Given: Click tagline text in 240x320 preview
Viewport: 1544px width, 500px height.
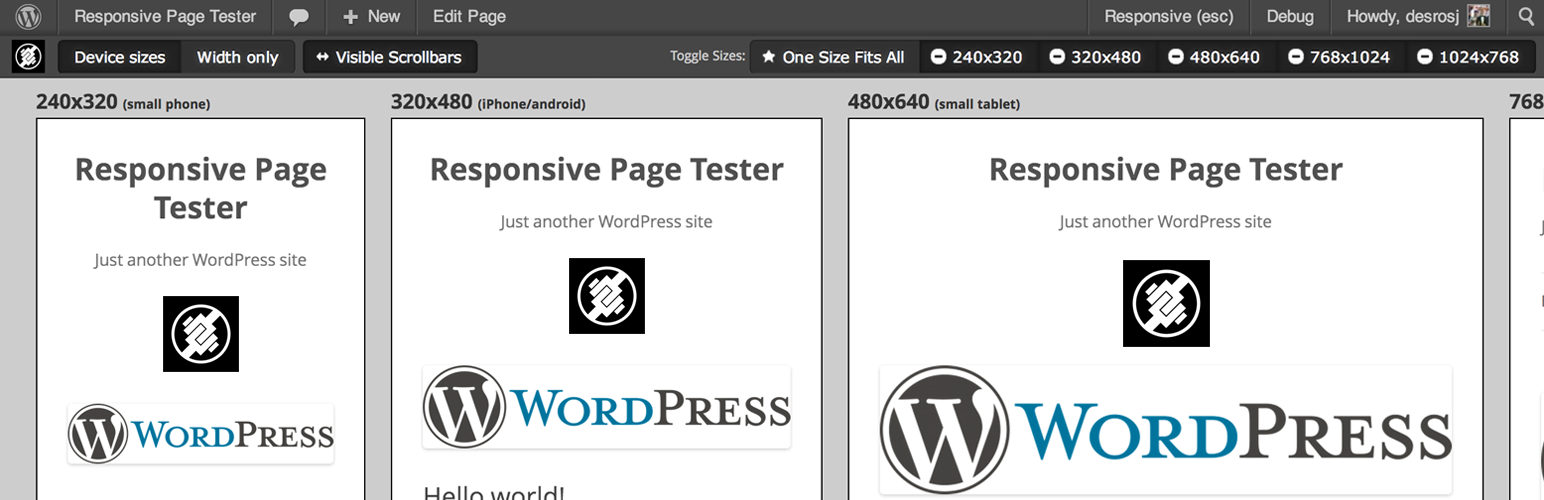Looking at the screenshot, I should click(x=201, y=260).
